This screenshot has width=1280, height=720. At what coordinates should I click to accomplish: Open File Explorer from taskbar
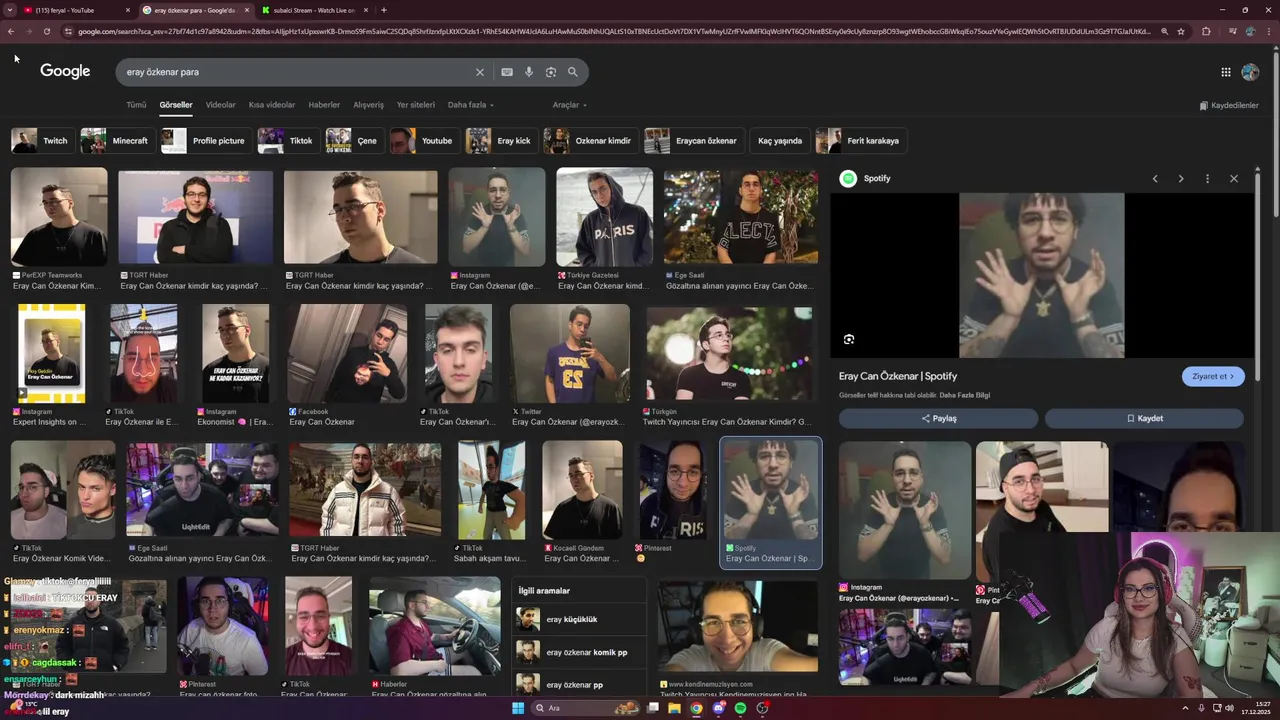675,708
